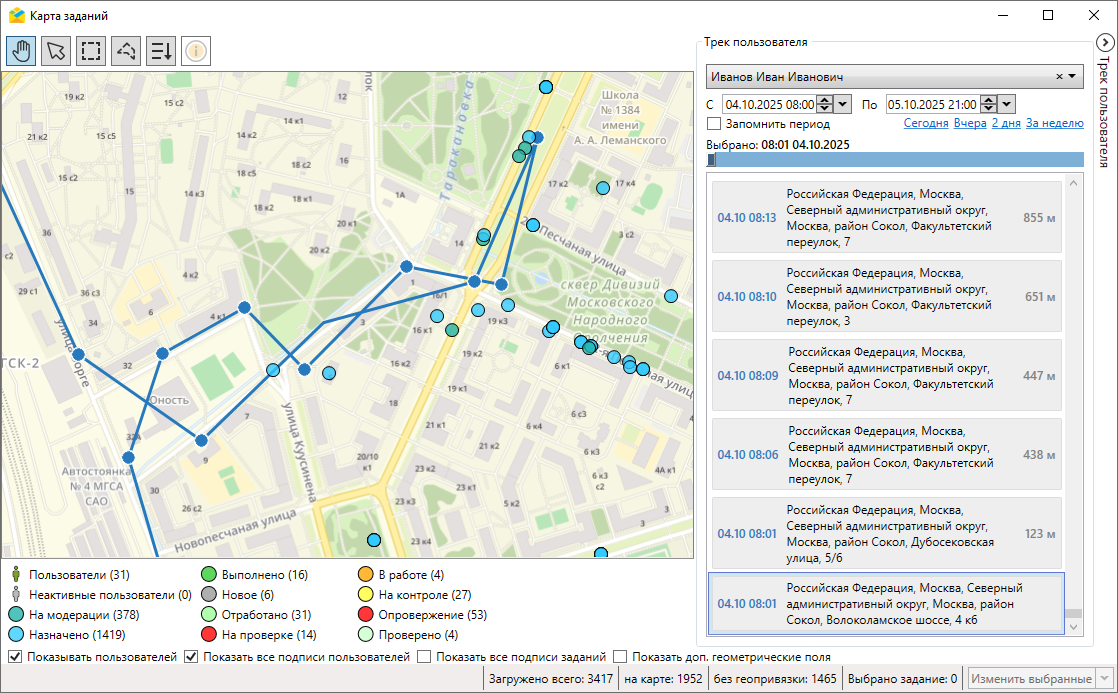
Task: Click the За неделю period link
Action: pyautogui.click(x=1054, y=124)
